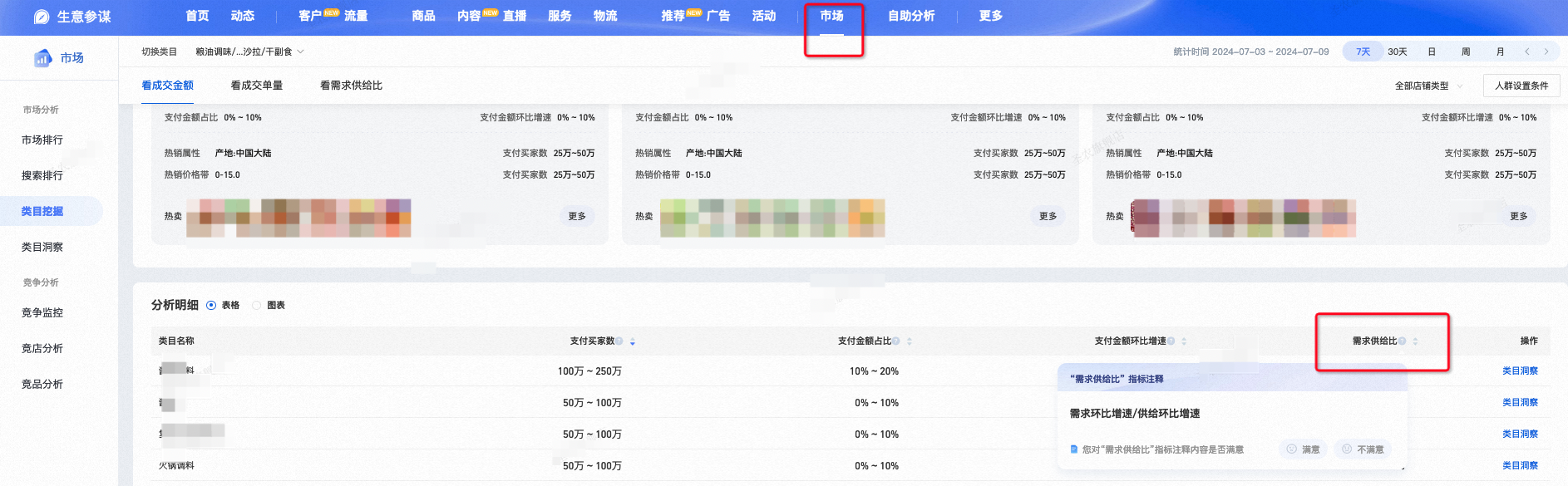The height and width of the screenshot is (486, 1568).
Task: Switch time granularity to 日
Action: pyautogui.click(x=1432, y=52)
